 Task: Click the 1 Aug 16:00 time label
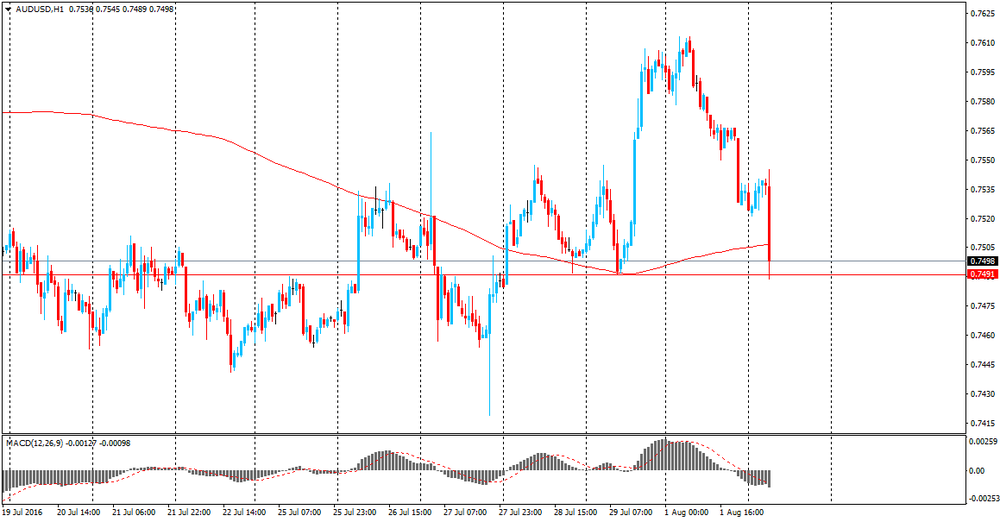(x=741, y=512)
